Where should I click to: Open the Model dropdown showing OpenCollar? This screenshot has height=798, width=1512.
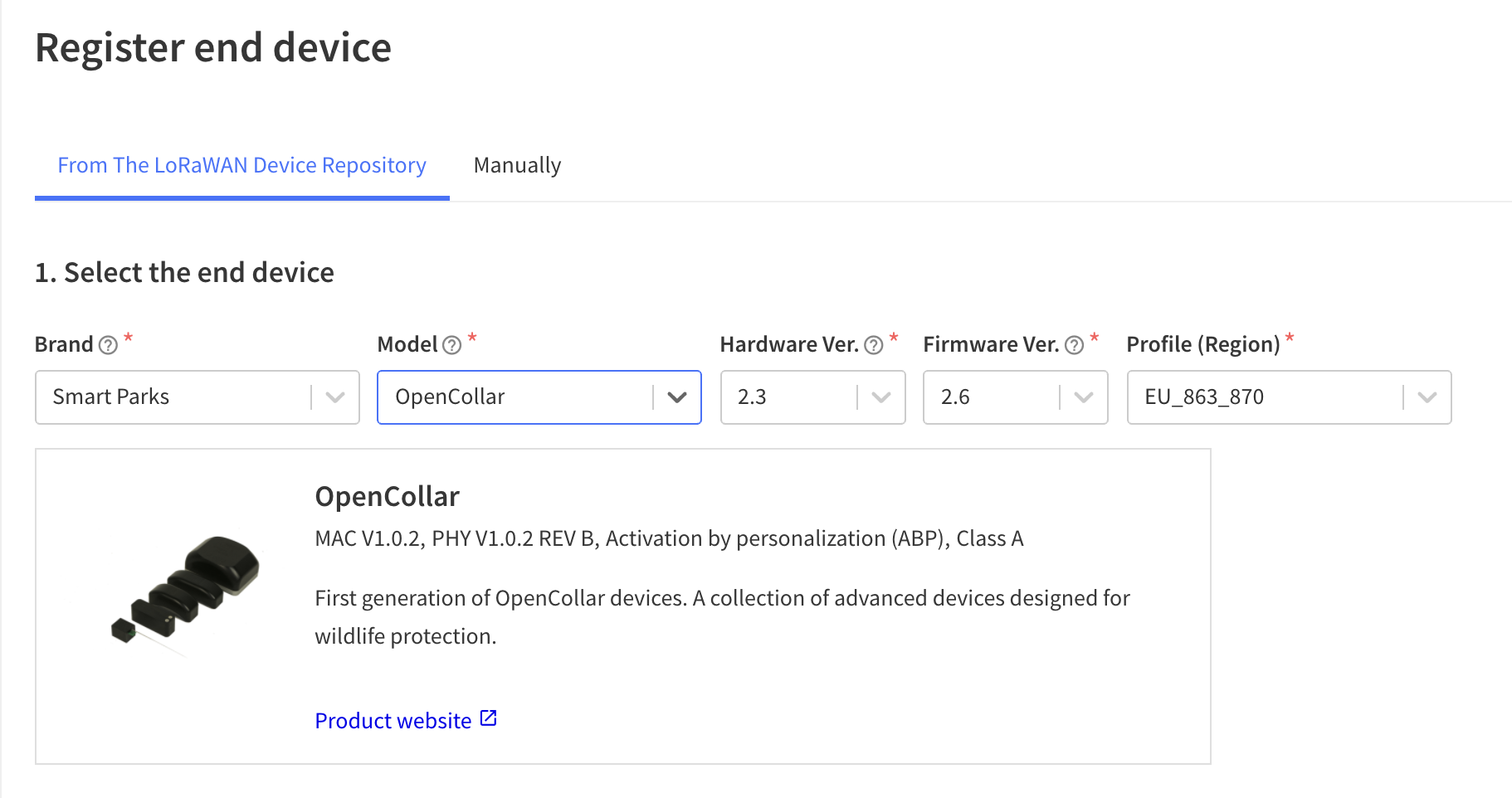point(678,397)
